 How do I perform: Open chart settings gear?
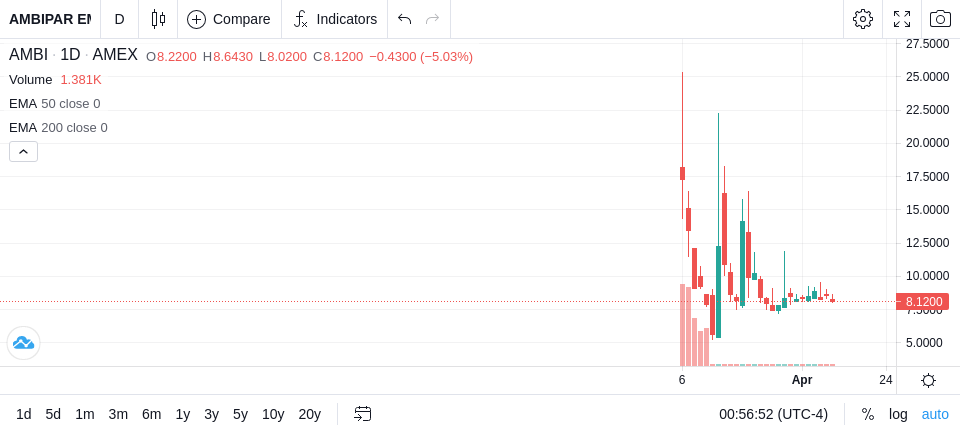tap(862, 19)
